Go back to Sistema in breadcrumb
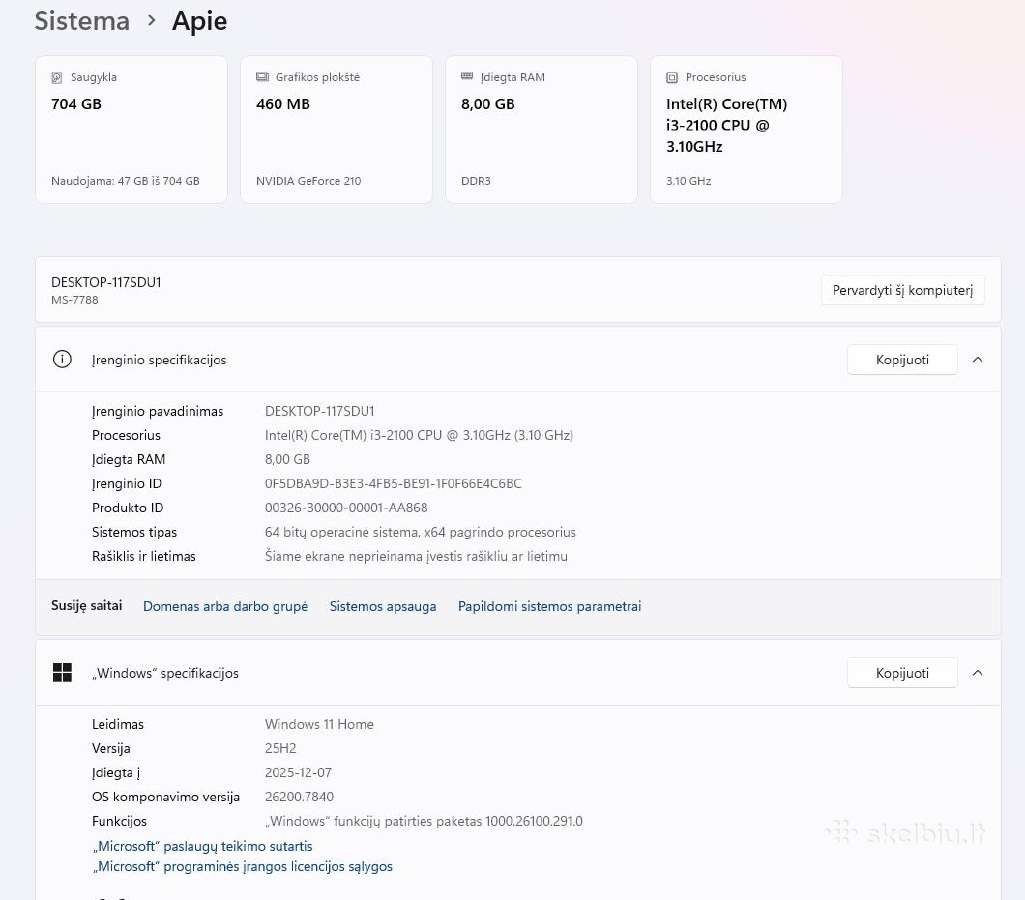Viewport: 1025px width, 900px height. click(x=82, y=21)
